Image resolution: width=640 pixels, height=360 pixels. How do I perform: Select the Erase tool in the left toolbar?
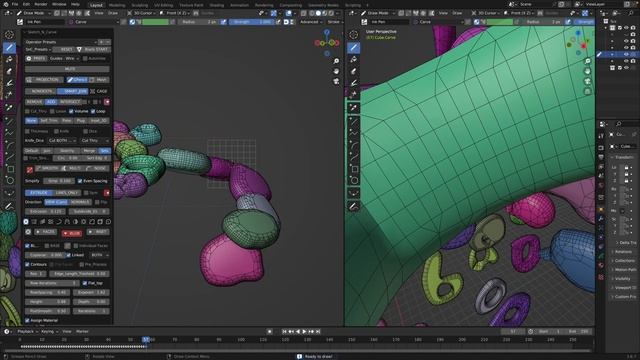coord(9,71)
